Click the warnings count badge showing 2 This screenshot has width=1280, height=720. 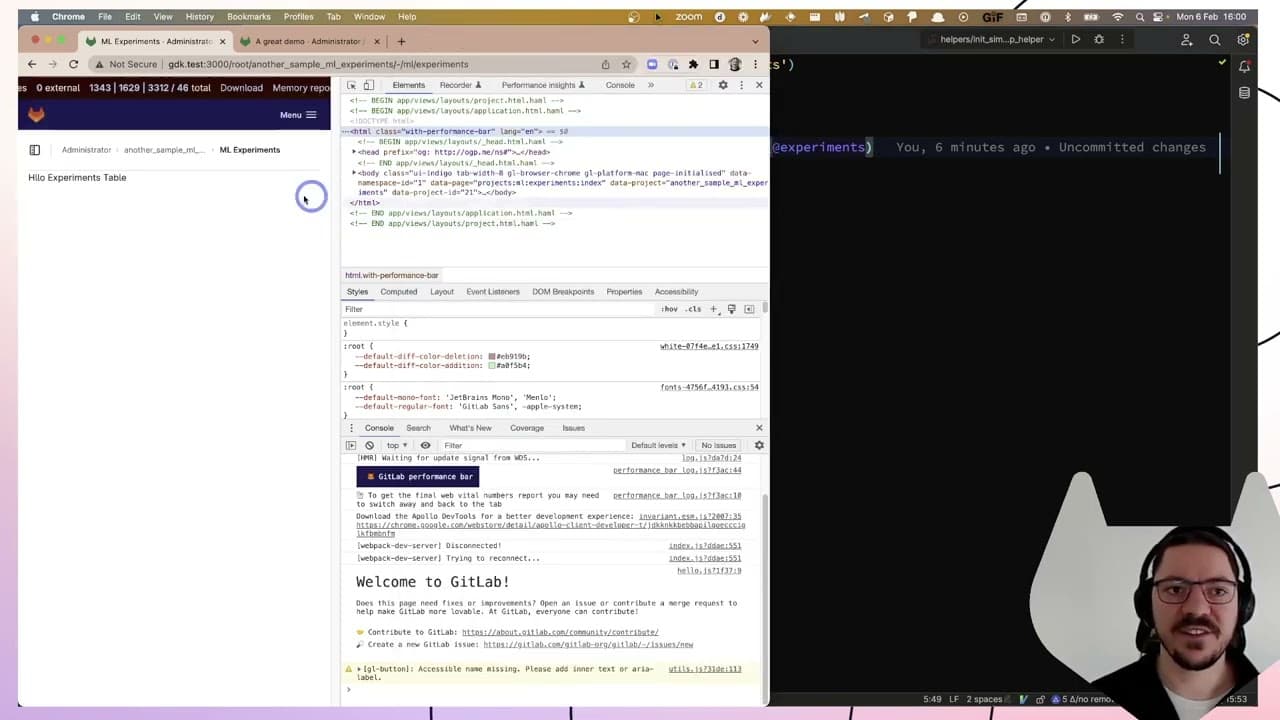(695, 85)
